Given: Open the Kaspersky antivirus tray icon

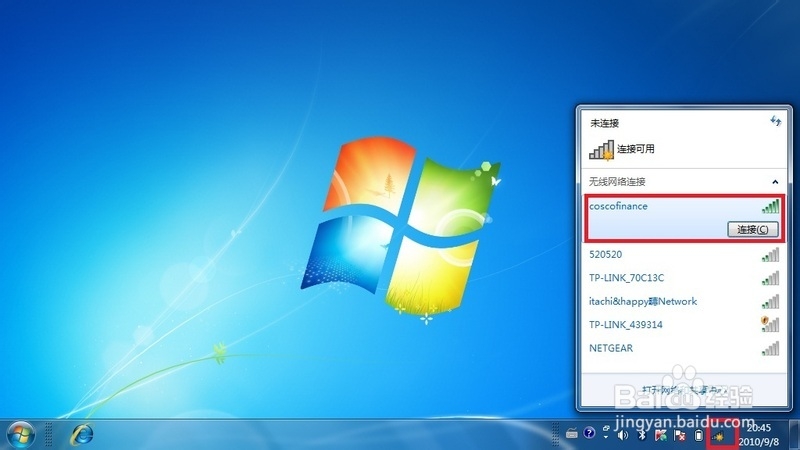Looking at the screenshot, I should tap(661, 435).
